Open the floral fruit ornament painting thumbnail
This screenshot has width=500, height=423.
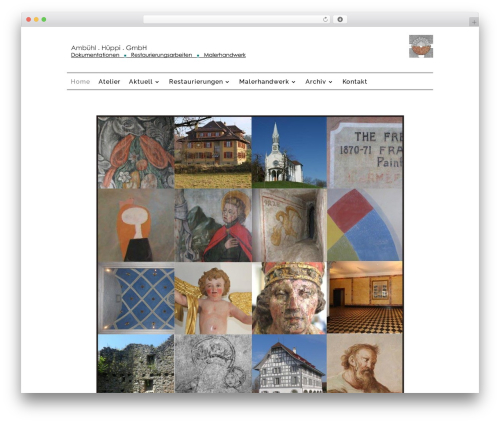tap(136, 153)
